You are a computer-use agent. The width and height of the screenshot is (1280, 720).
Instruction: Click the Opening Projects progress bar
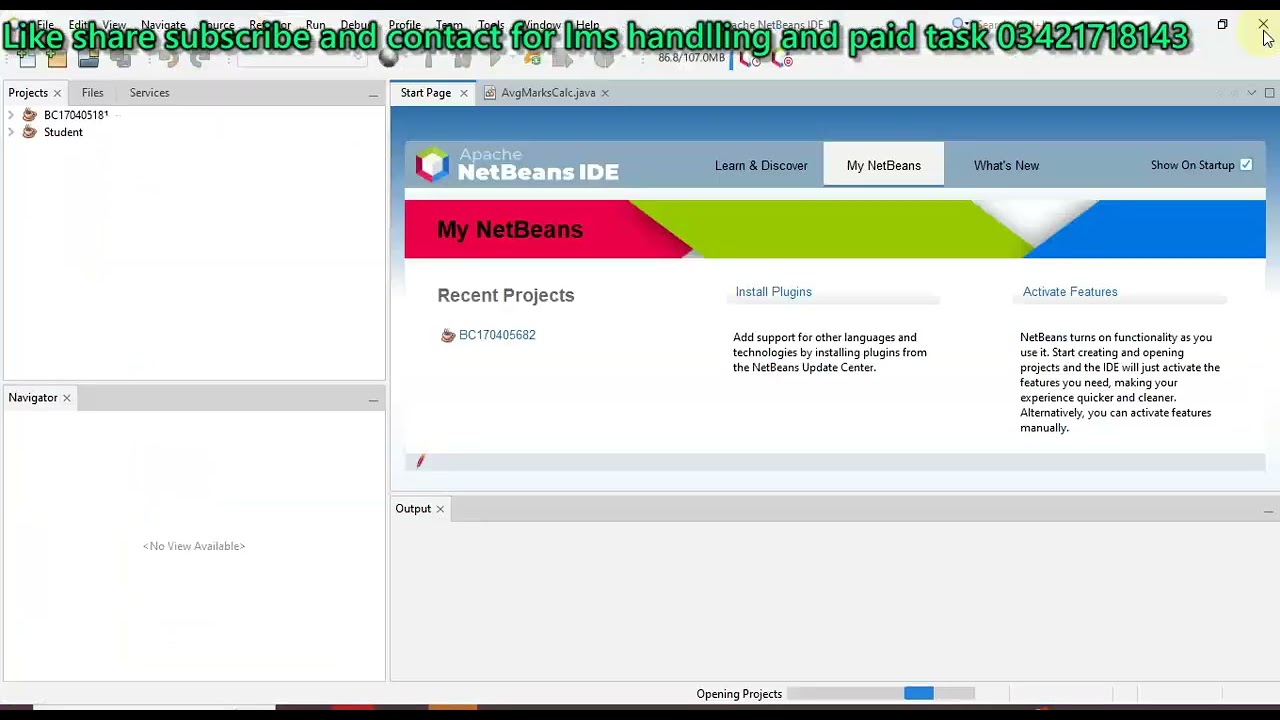881,694
